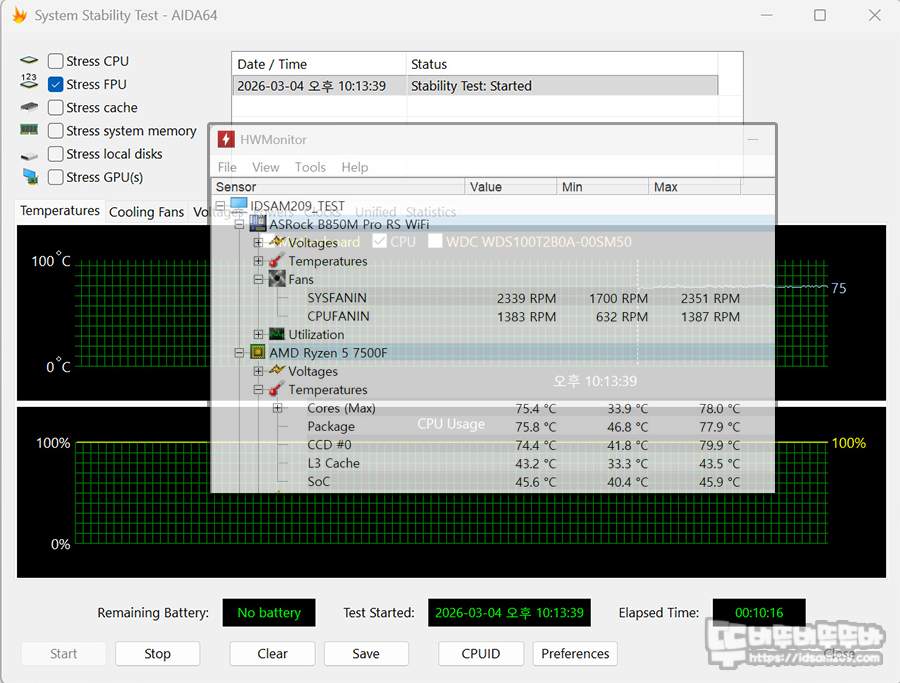The height and width of the screenshot is (683, 900).
Task: Collapse the Fans node
Action: click(258, 279)
